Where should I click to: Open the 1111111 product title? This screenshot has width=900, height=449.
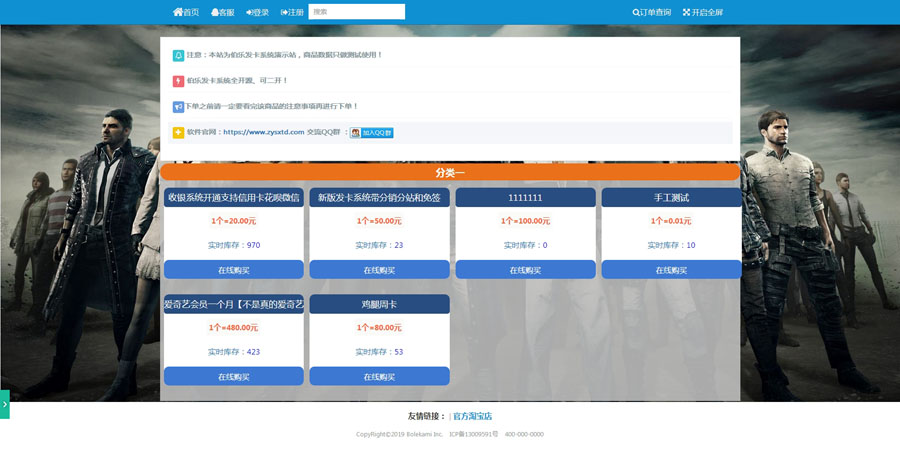[525, 198]
